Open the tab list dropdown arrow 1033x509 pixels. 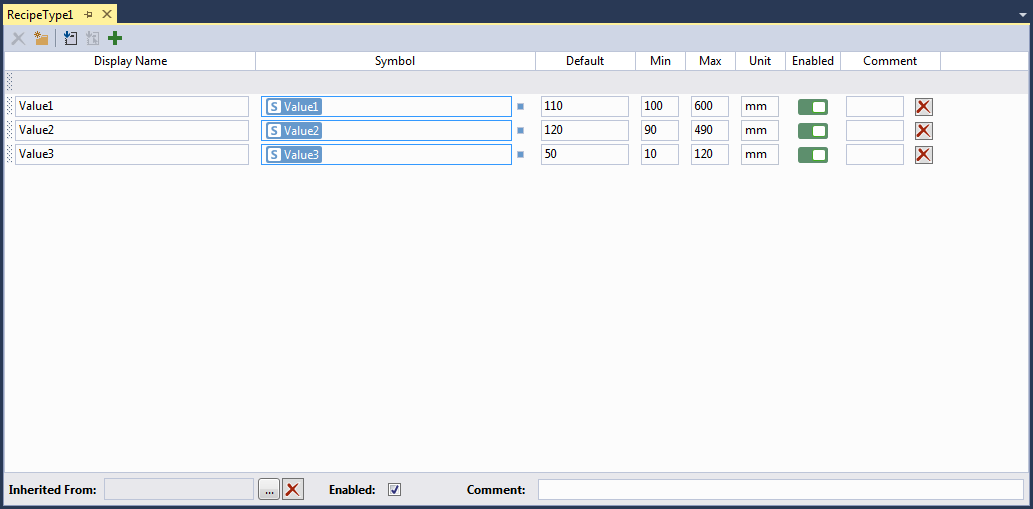click(x=1022, y=14)
